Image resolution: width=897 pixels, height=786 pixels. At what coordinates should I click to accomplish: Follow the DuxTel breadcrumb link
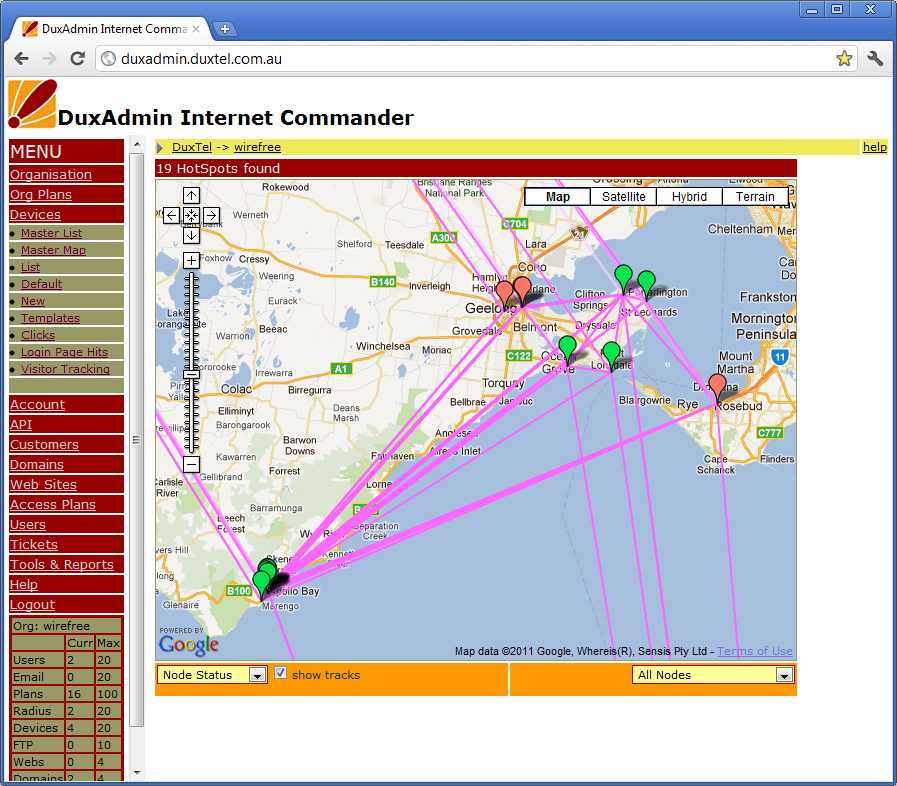click(x=192, y=147)
